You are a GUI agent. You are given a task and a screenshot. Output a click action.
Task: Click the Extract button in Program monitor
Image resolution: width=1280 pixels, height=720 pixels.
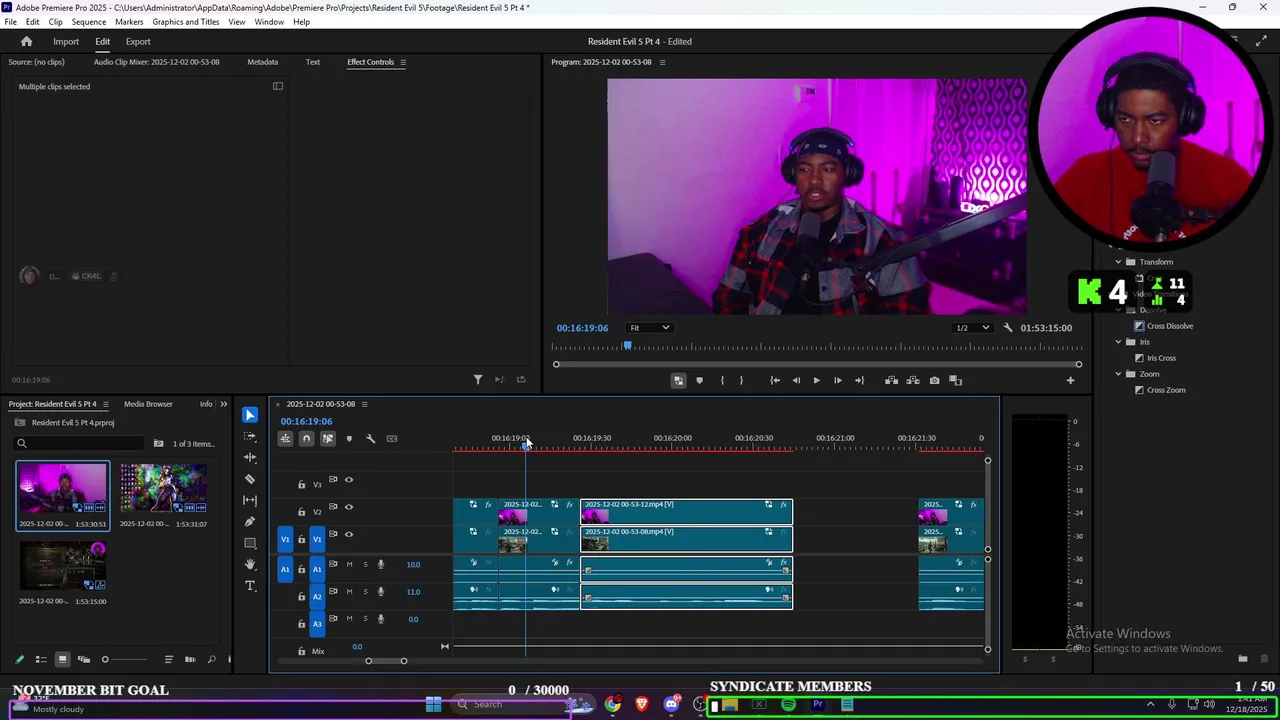(913, 380)
